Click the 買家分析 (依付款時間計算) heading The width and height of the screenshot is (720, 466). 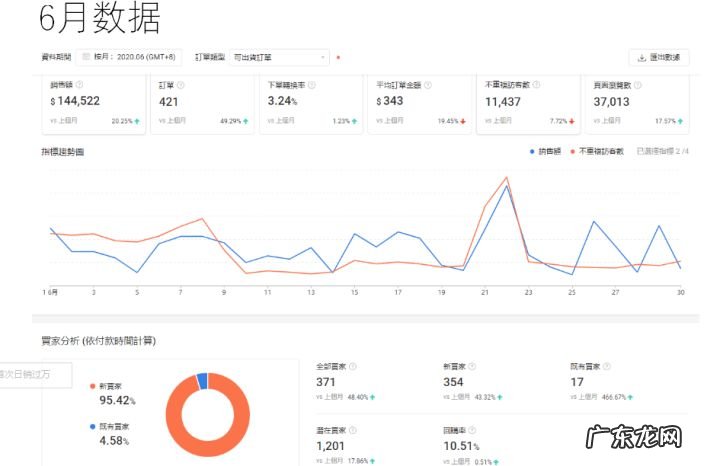click(99, 341)
